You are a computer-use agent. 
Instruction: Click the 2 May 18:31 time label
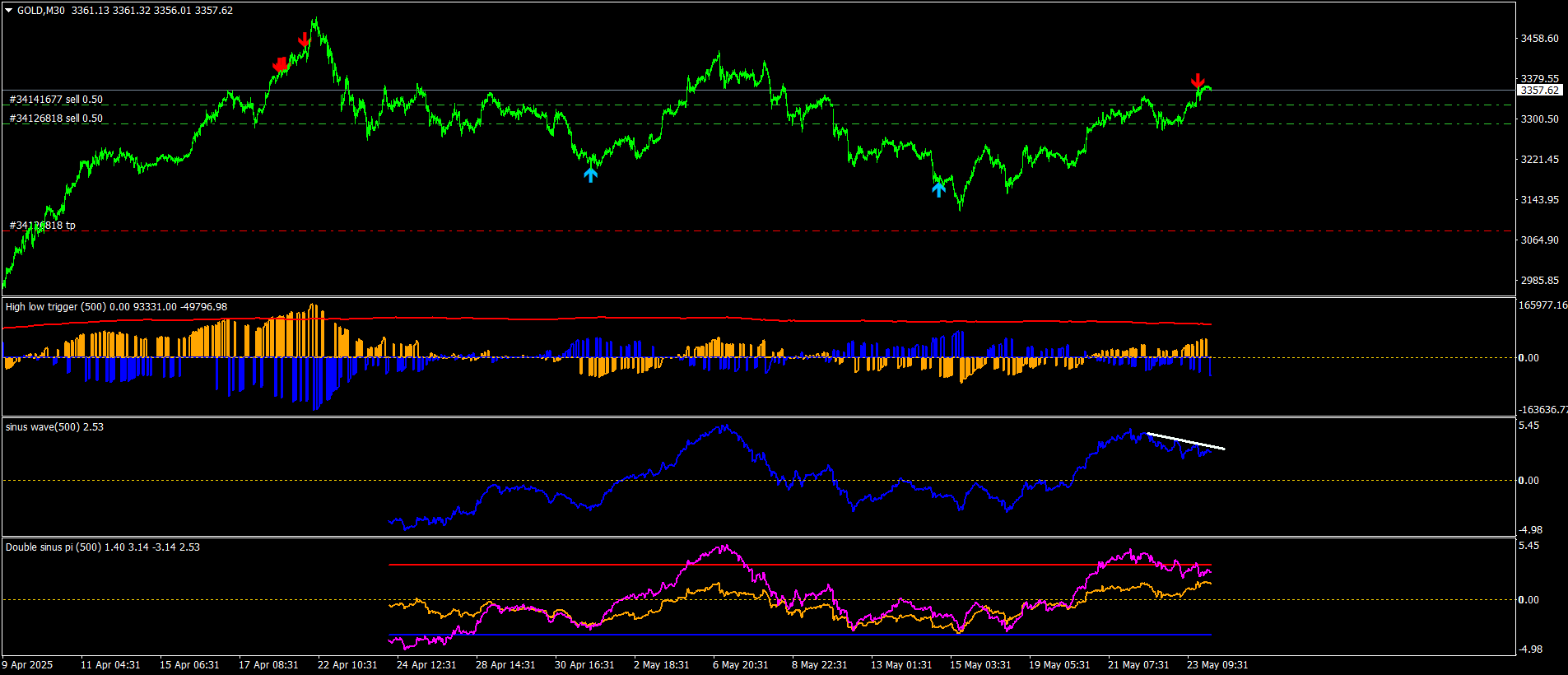click(662, 665)
